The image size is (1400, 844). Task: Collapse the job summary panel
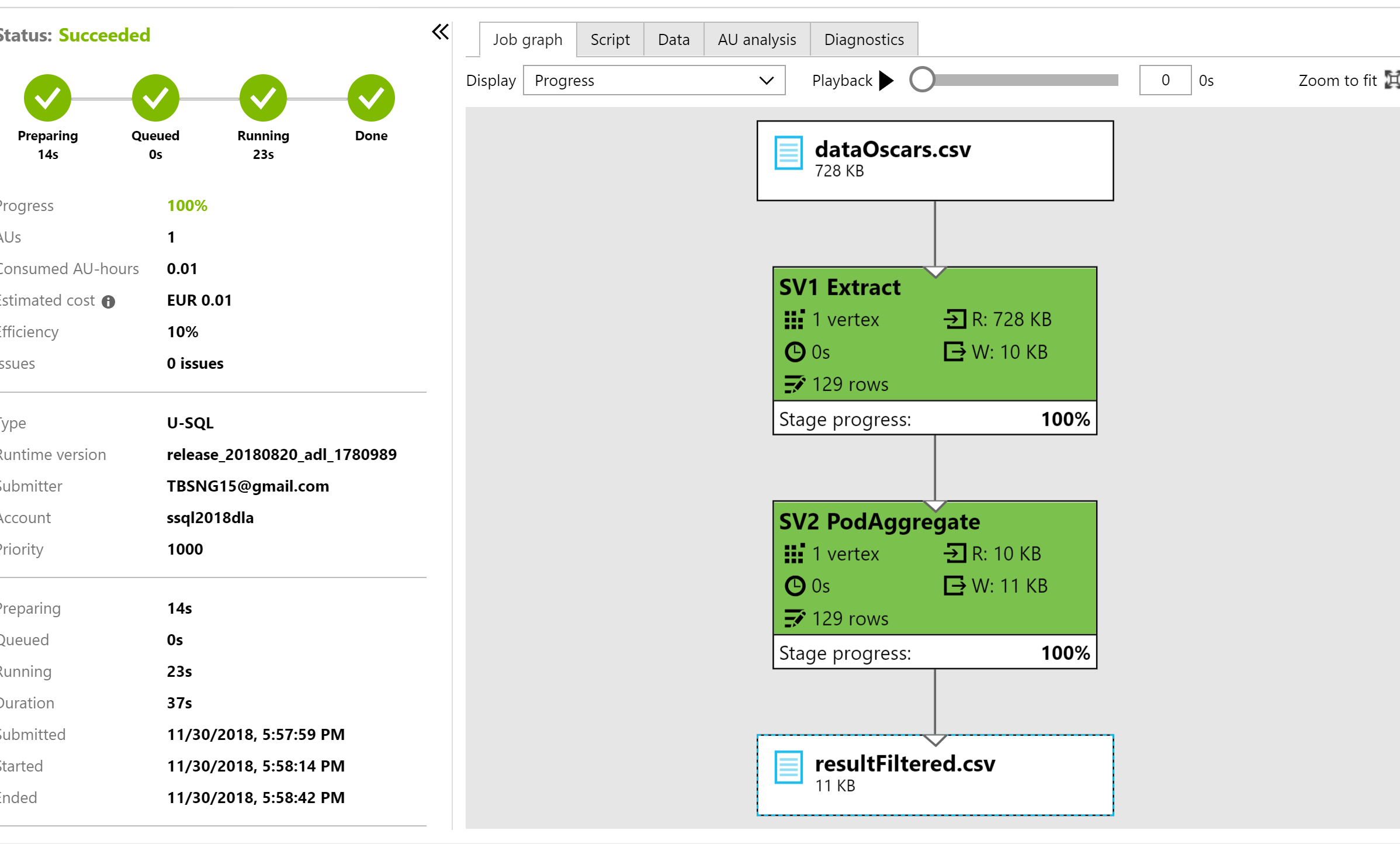(x=440, y=32)
